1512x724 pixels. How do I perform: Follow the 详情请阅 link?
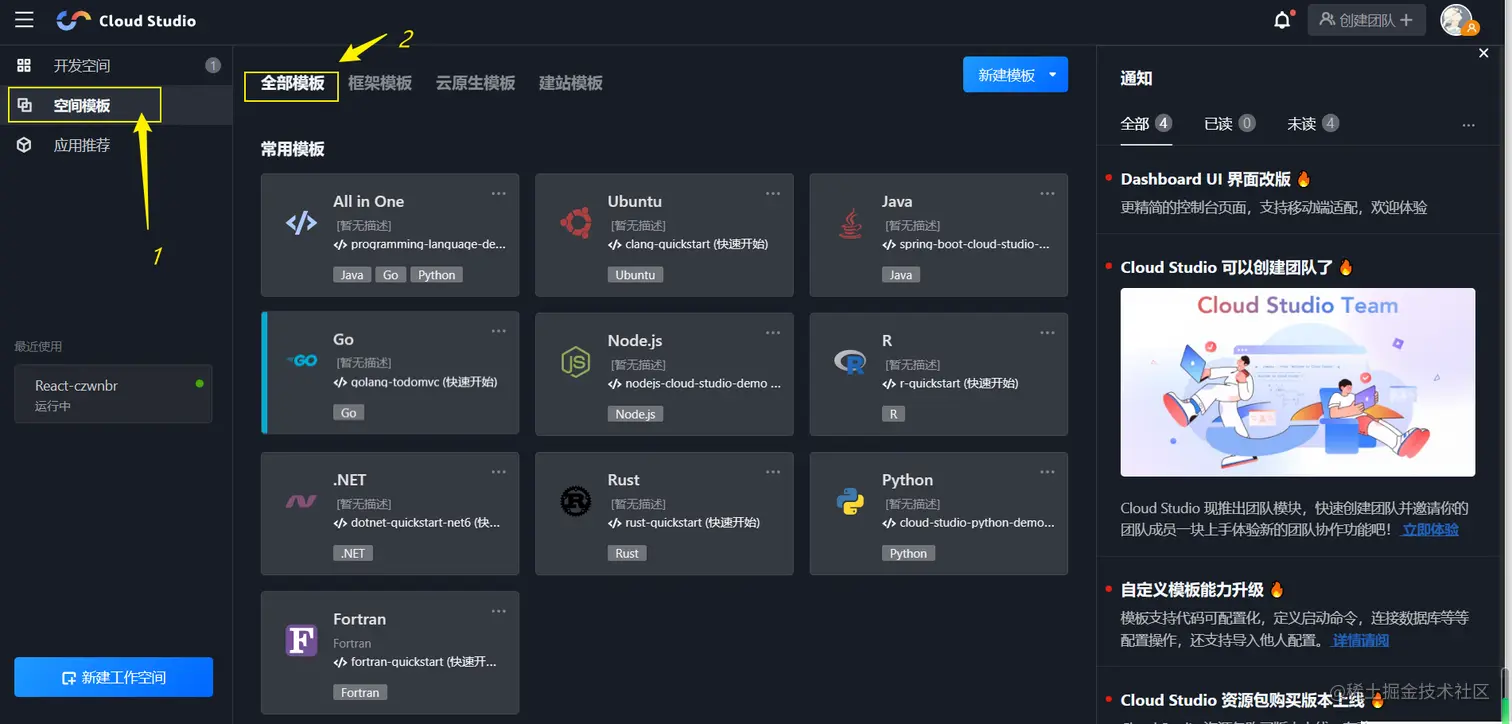click(1361, 640)
